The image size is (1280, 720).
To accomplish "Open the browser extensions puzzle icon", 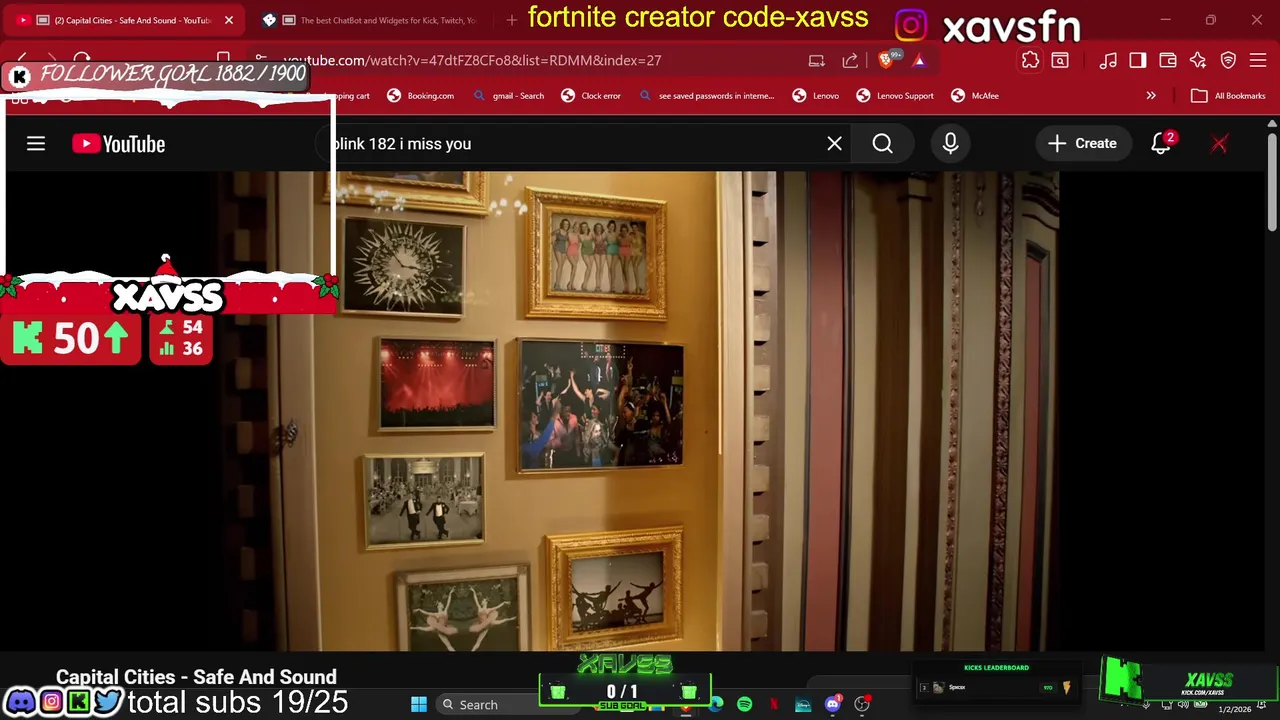I will pyautogui.click(x=1030, y=60).
